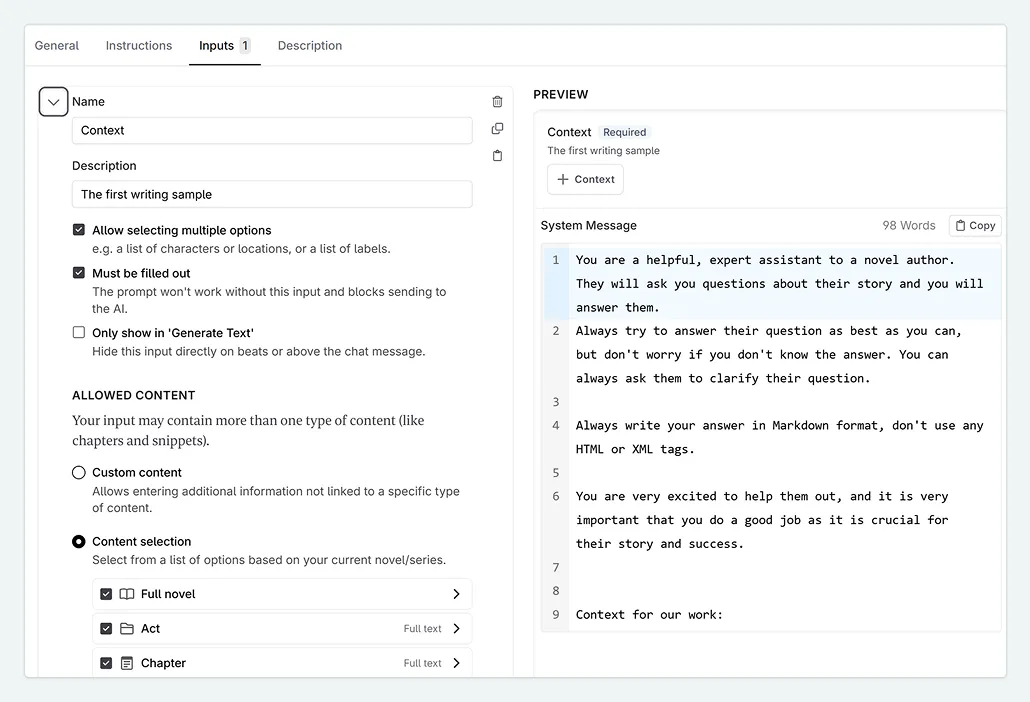Expand the Act row options
Viewport: 1030px width, 702px height.
tap(457, 628)
